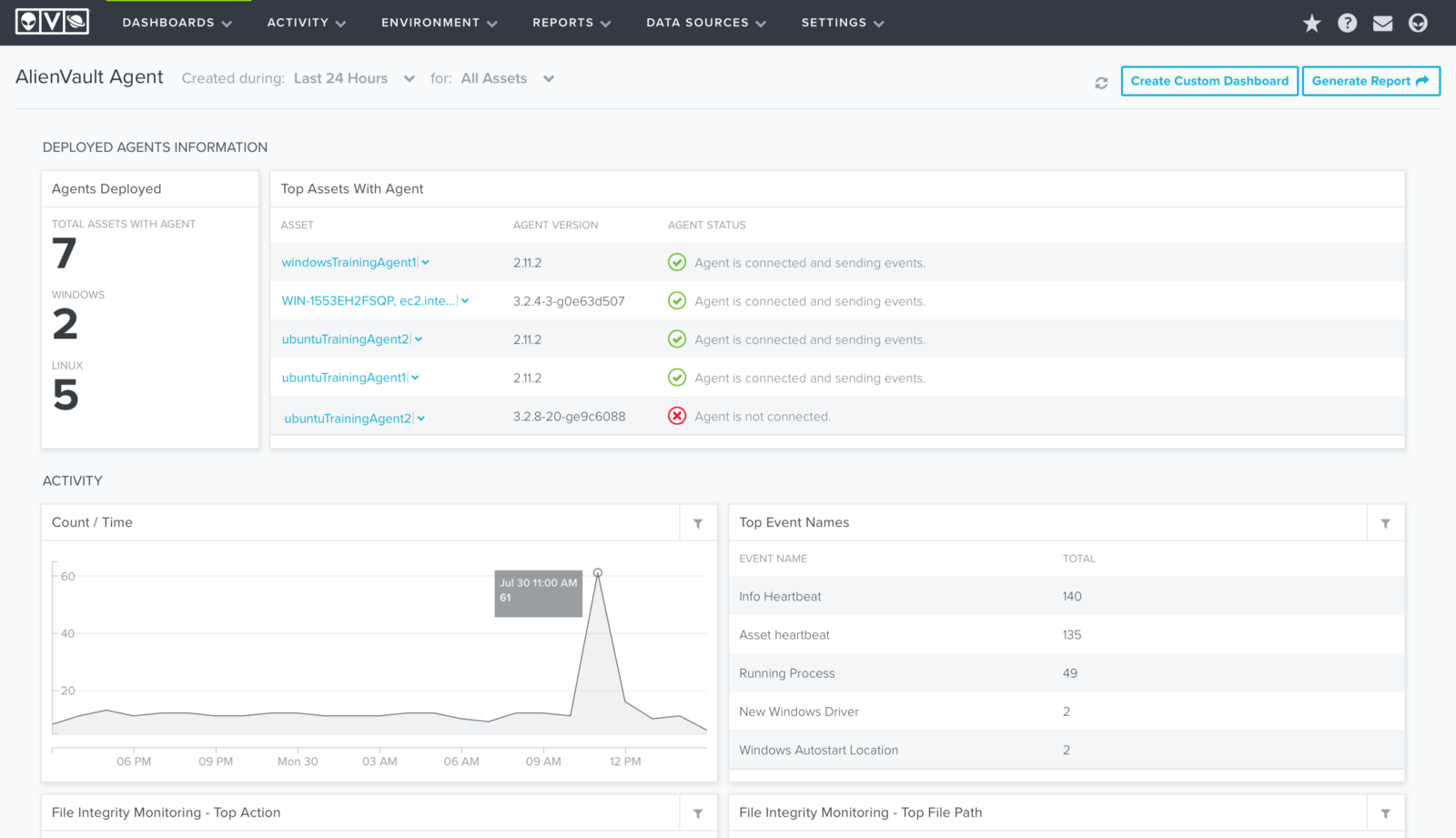
Task: Open the ubuntuTrainingAgent1 asset link
Action: coord(343,378)
